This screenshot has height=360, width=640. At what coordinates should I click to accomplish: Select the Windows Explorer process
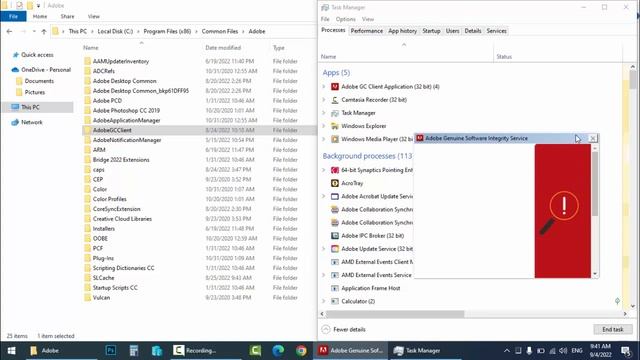364,126
